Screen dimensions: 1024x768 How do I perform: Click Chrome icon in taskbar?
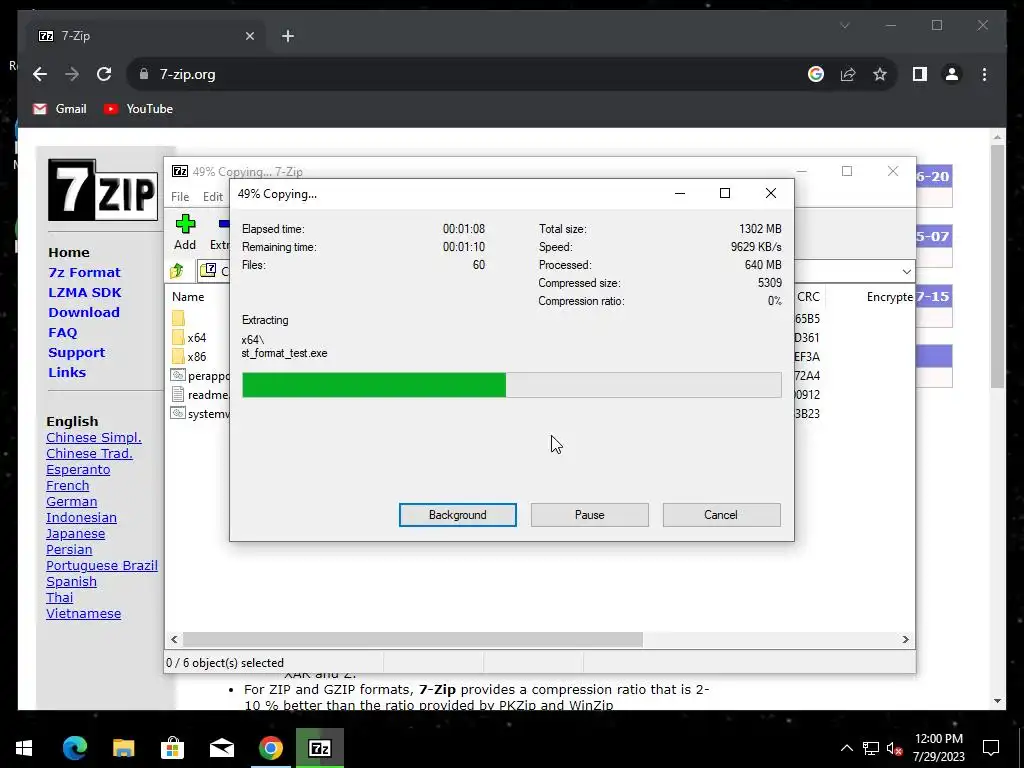[270, 748]
